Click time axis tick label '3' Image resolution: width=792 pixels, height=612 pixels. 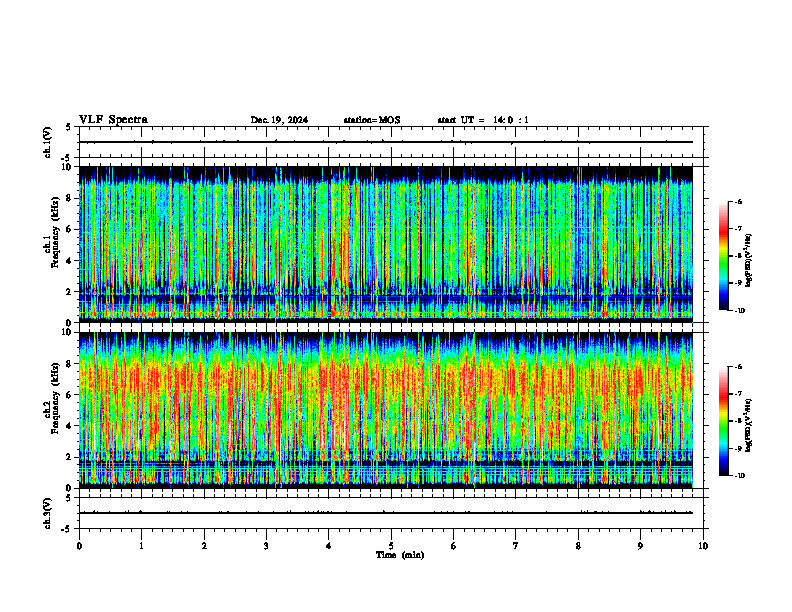(x=266, y=546)
